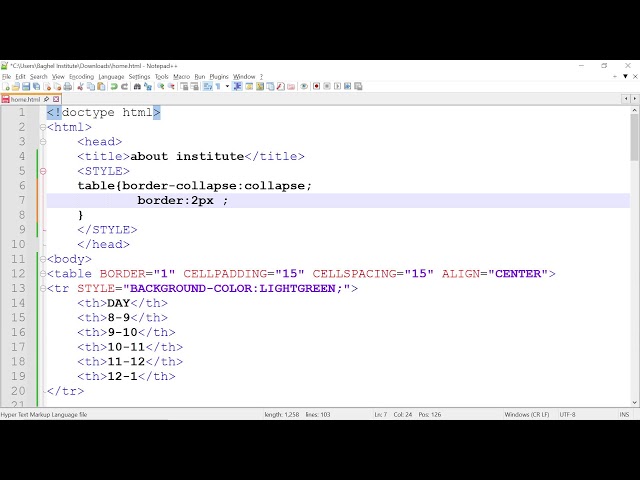Open the Document Map panel

point(260,86)
